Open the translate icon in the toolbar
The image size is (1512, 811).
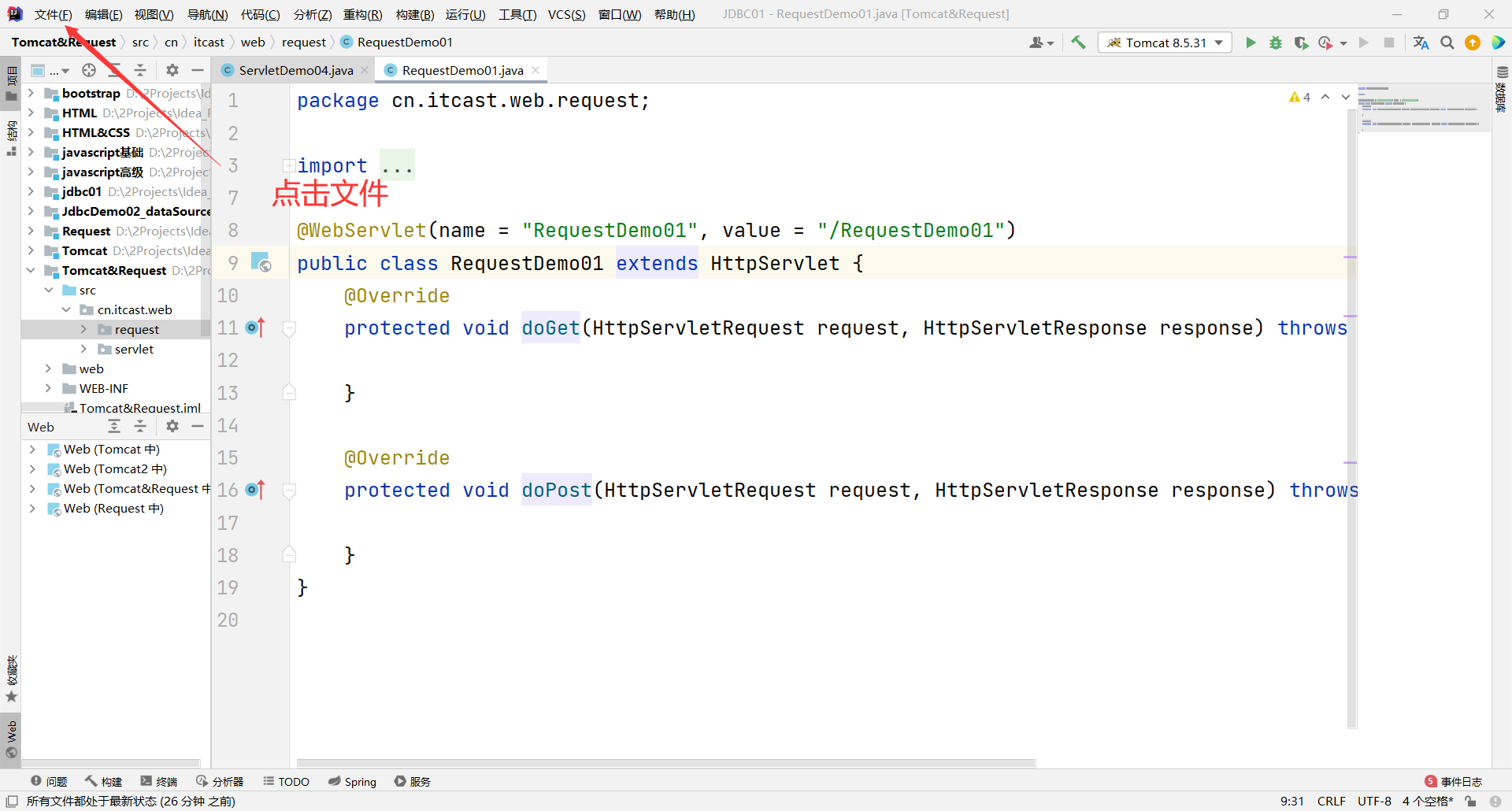[x=1421, y=43]
